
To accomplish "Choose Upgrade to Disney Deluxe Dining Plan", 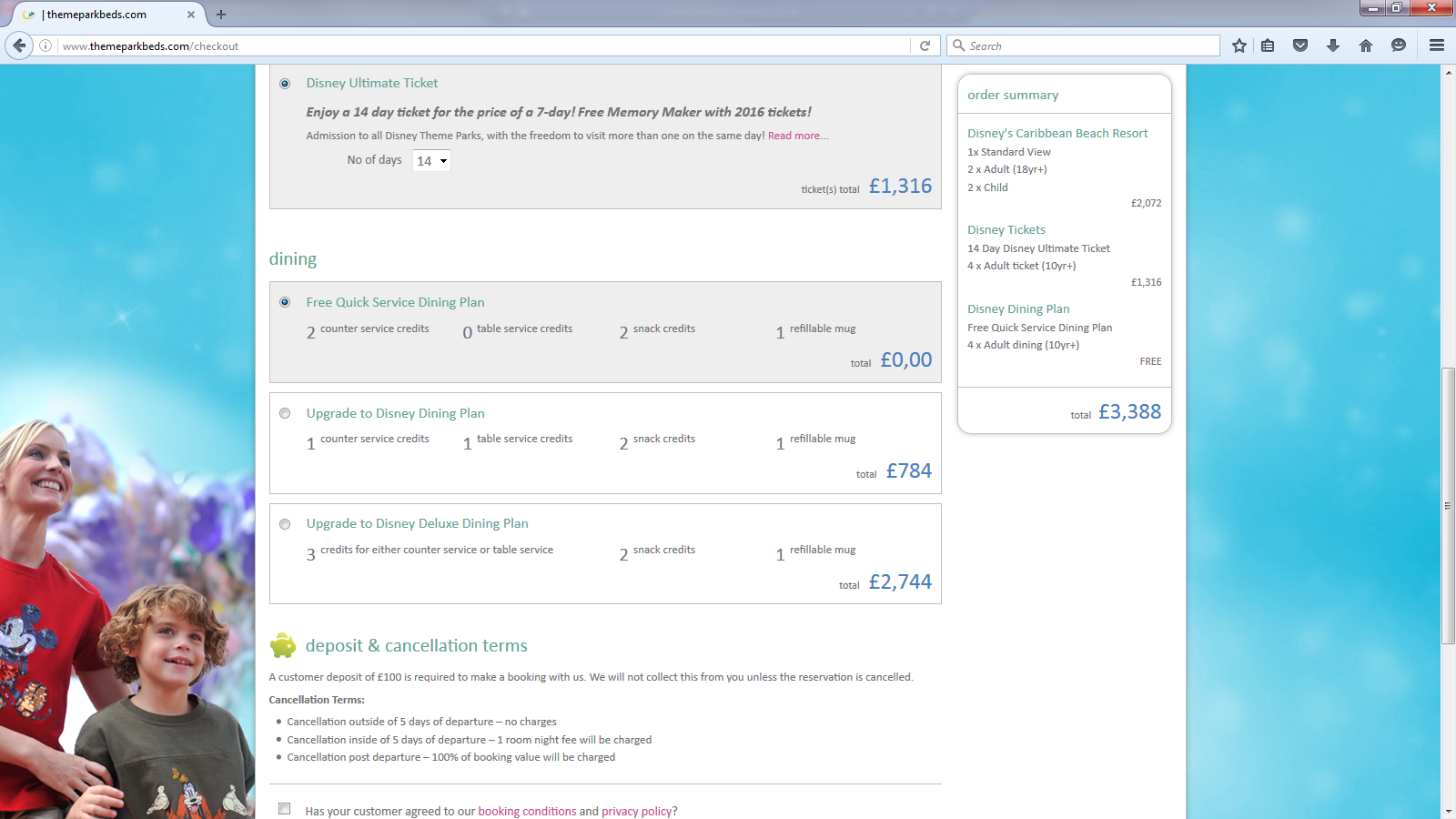I will click(285, 524).
